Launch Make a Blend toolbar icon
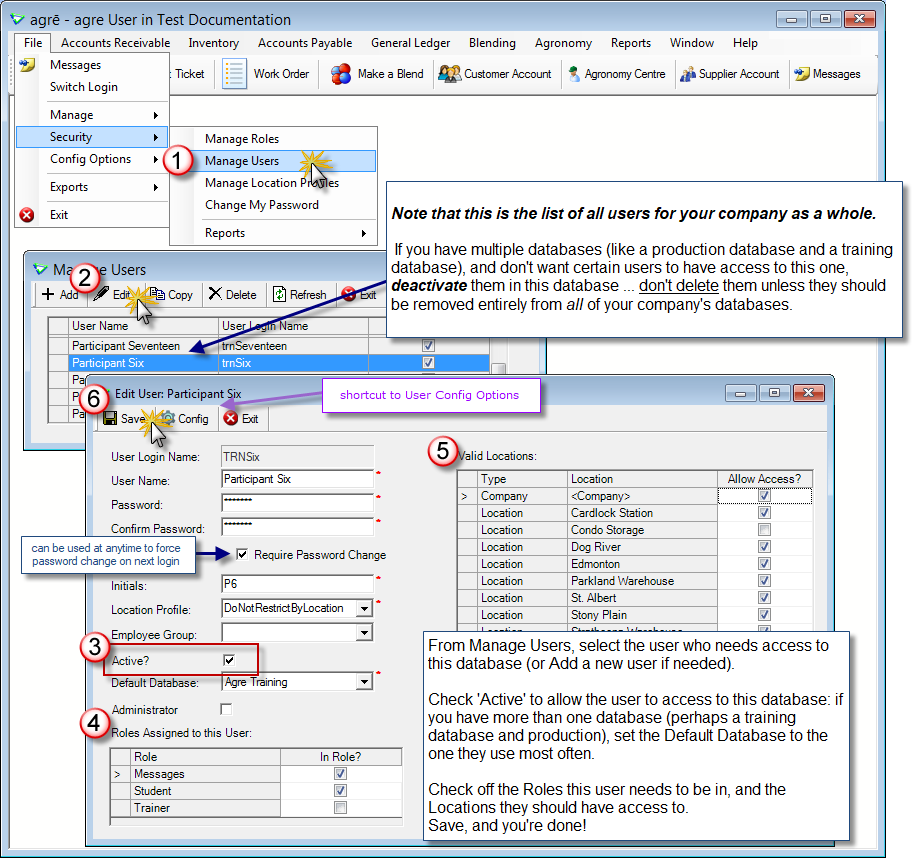The image size is (912, 858). point(341,74)
